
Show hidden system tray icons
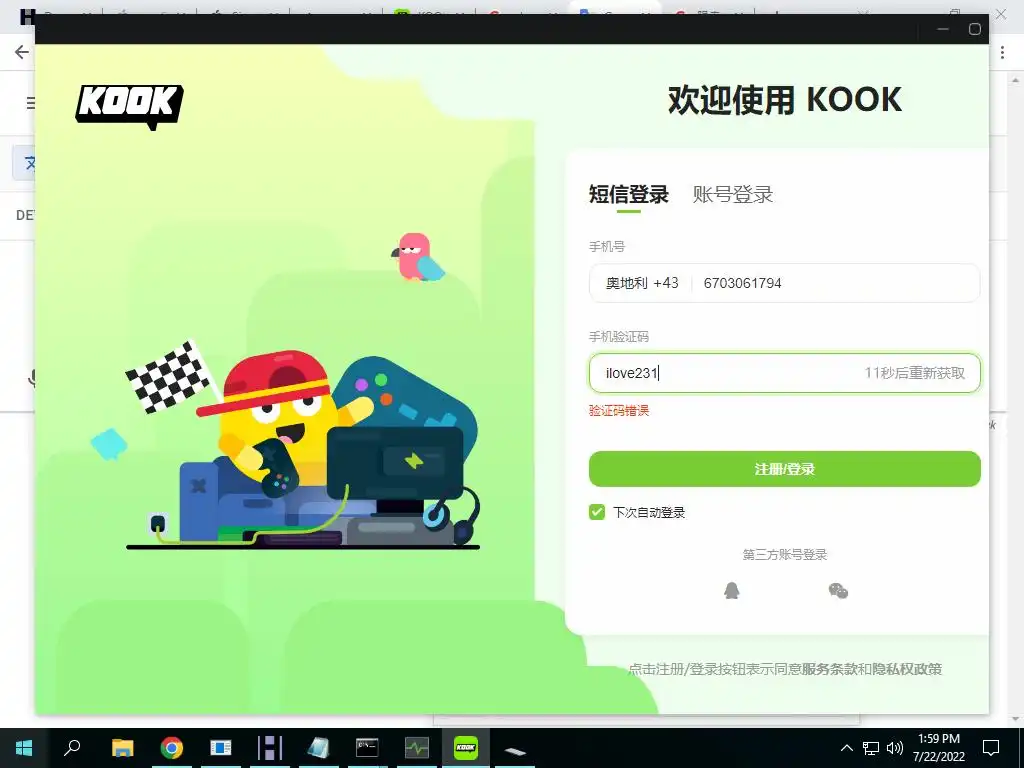coord(846,748)
